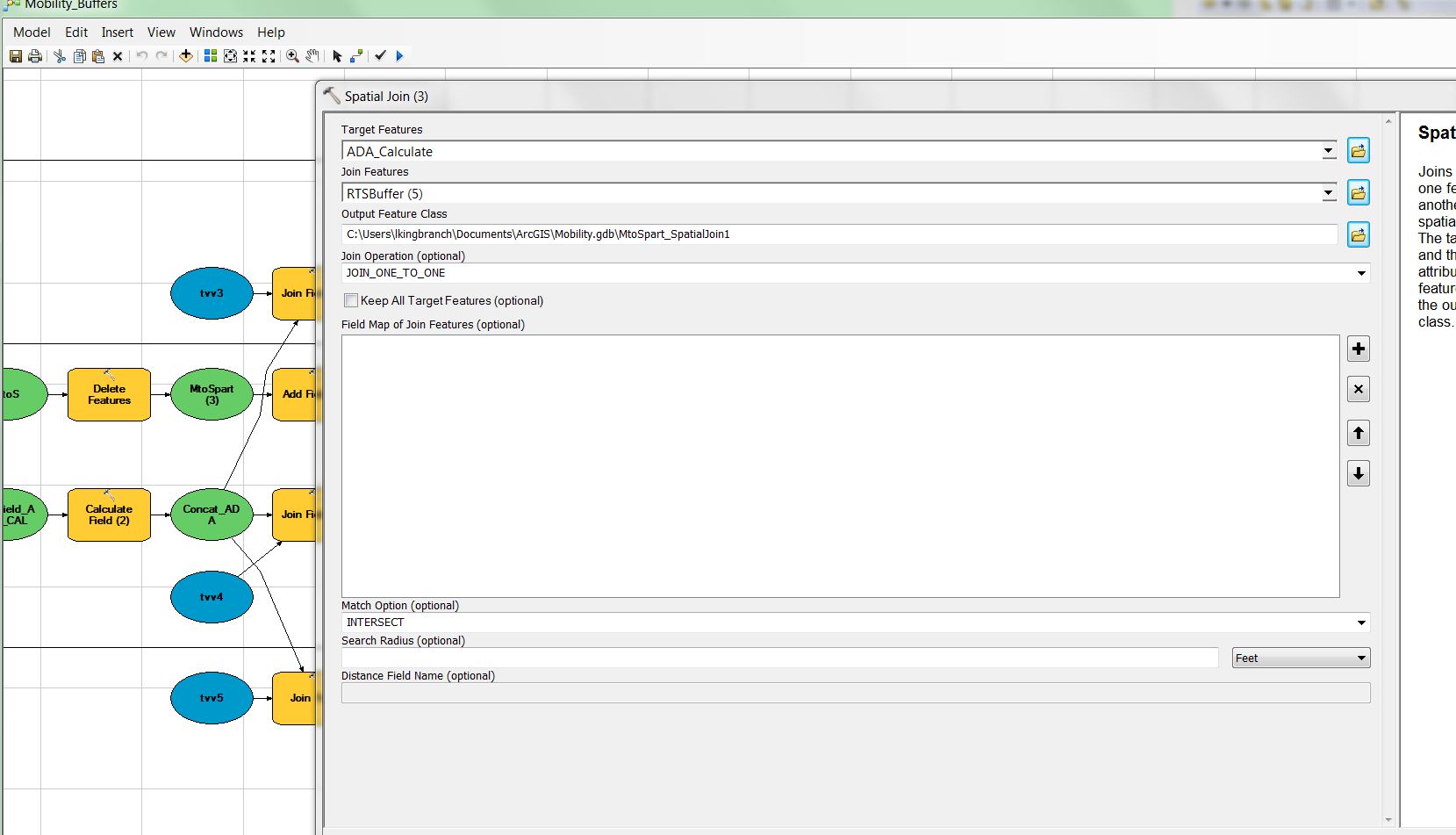Choose the Select arrow tool
This screenshot has height=835, width=1456.
(x=337, y=56)
